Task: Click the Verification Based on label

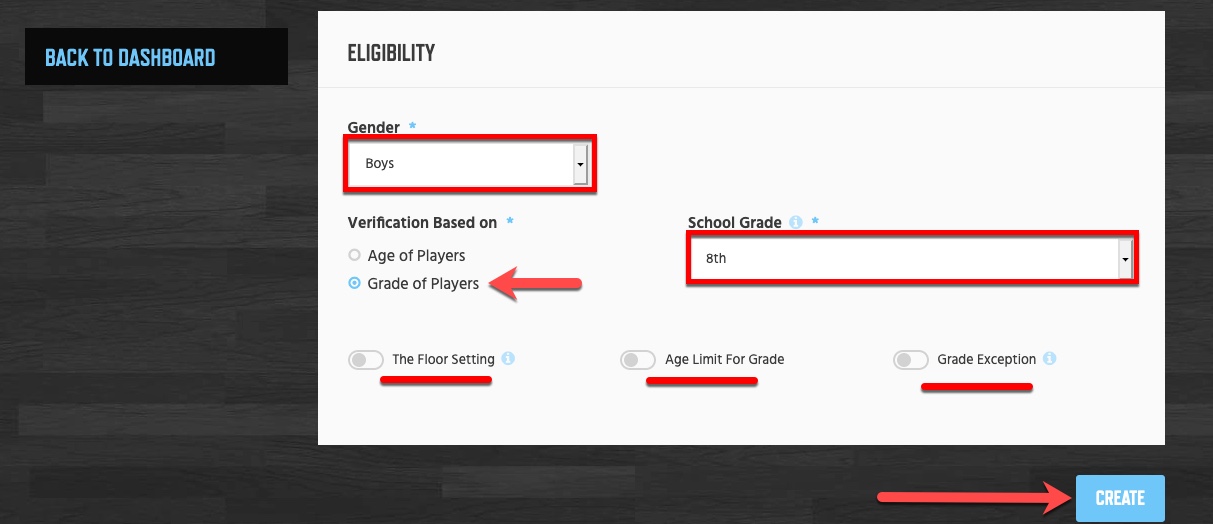Action: coord(422,222)
